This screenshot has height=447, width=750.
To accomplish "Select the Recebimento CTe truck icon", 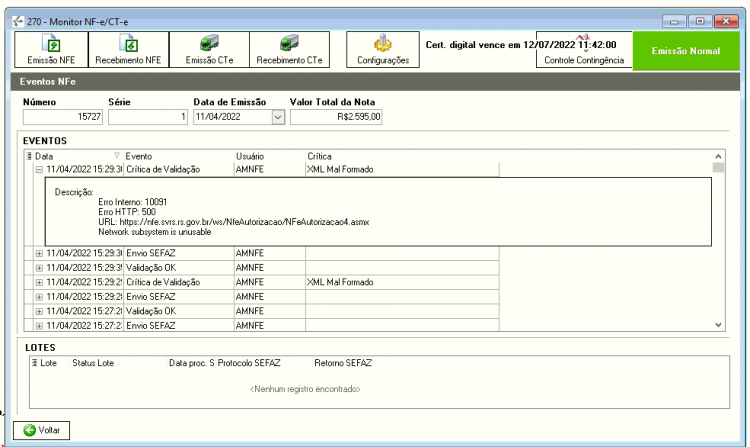I will 289,43.
